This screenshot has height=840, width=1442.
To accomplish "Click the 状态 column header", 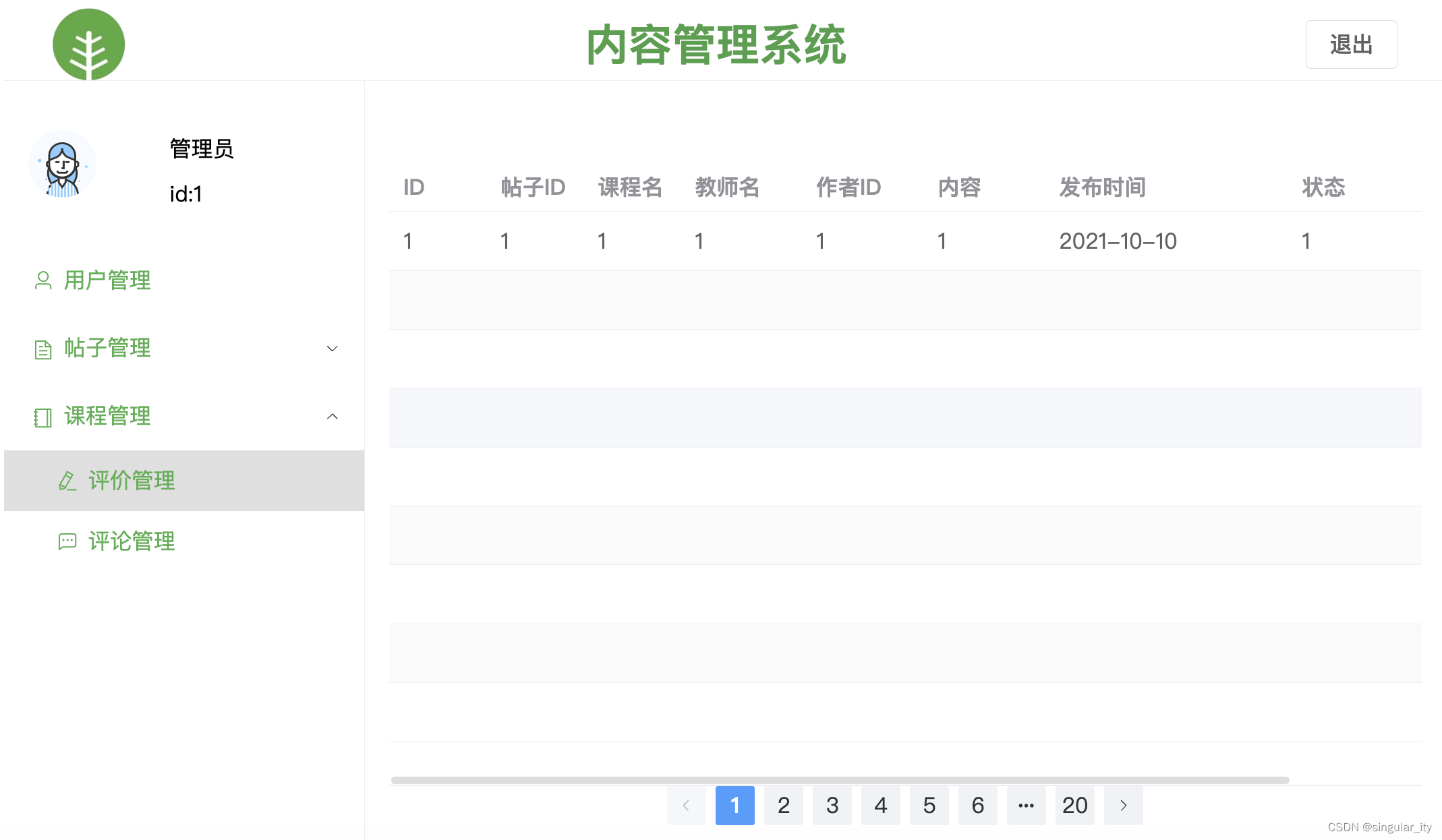I will pyautogui.click(x=1323, y=187).
